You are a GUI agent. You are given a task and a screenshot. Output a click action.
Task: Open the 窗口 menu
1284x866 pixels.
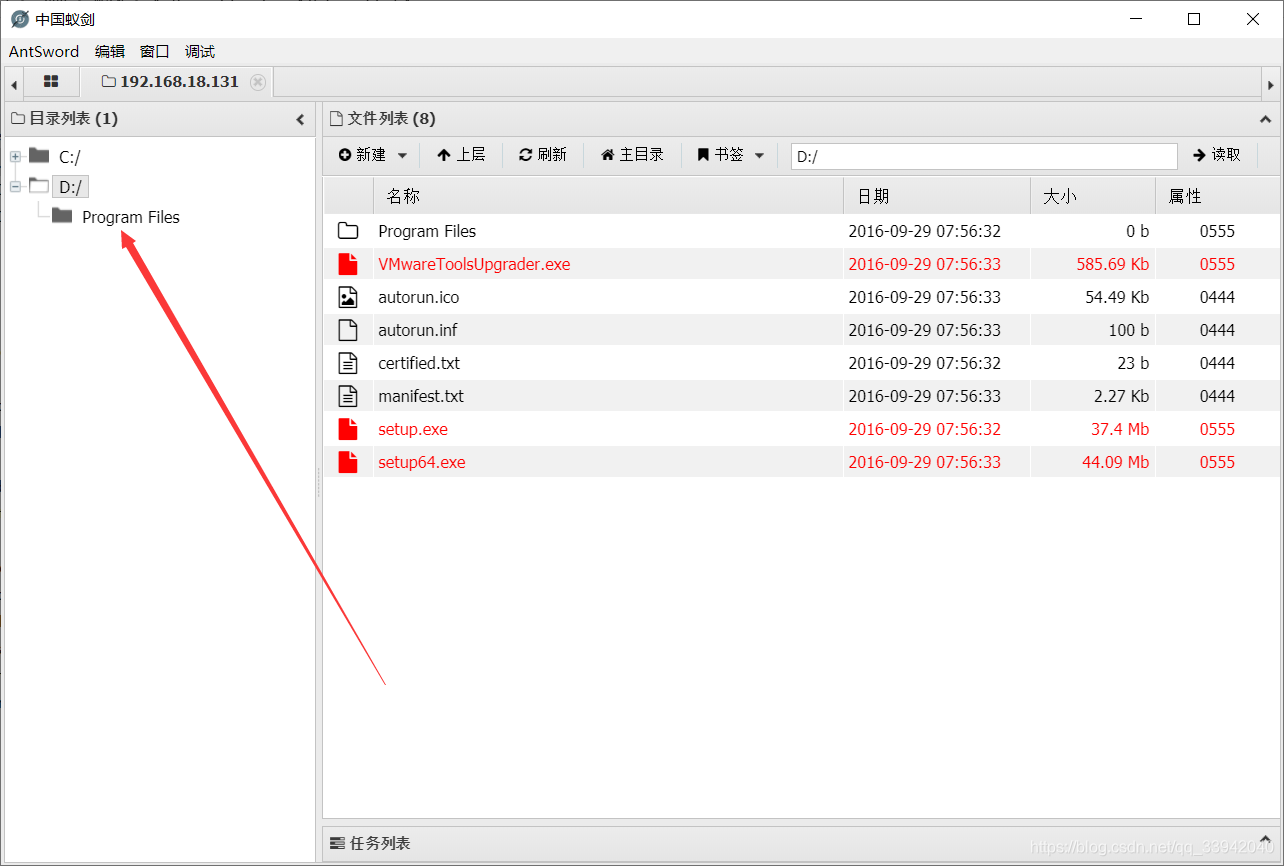(155, 52)
